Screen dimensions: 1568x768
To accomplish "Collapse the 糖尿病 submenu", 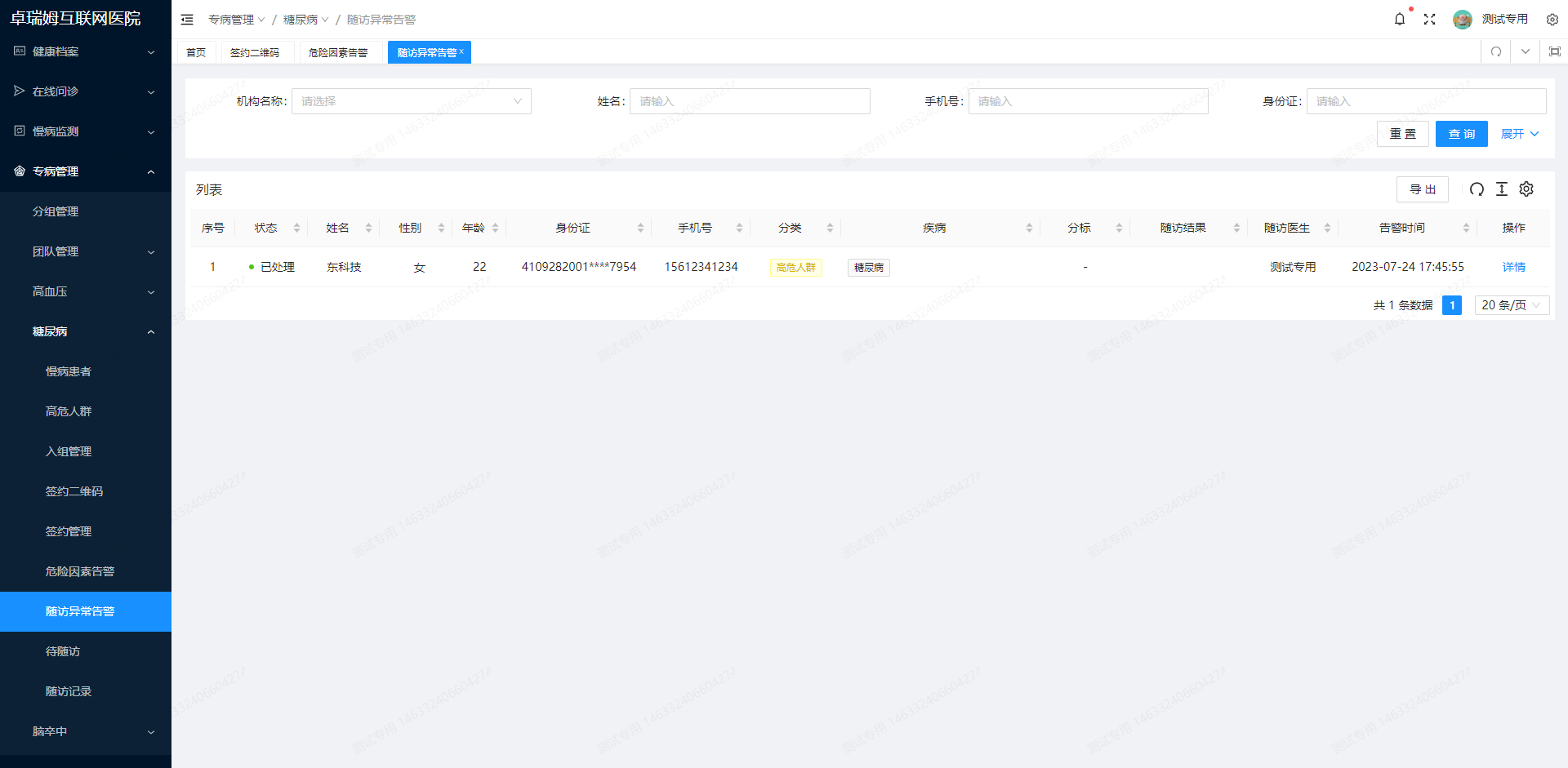I will 86,331.
